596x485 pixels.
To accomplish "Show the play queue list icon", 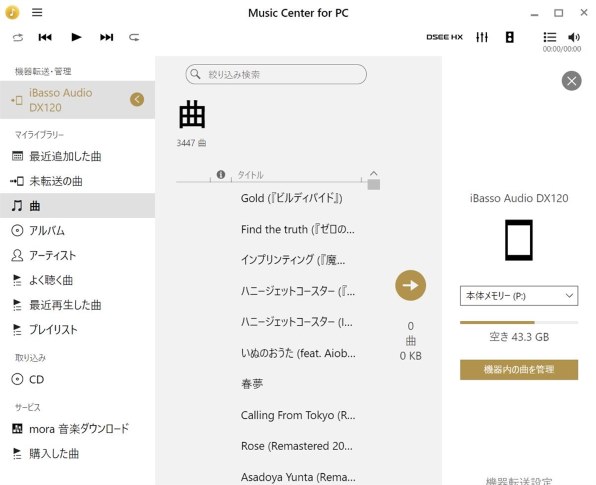I will pos(550,37).
